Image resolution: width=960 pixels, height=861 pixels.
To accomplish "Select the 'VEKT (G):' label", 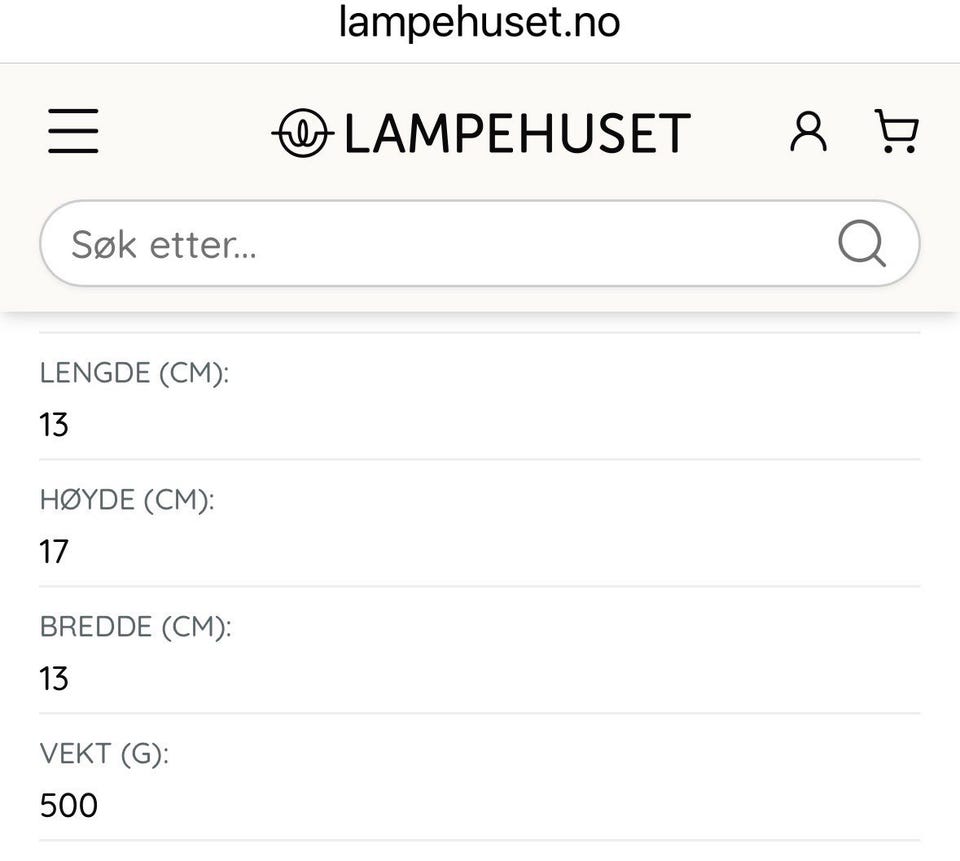I will pos(104,754).
